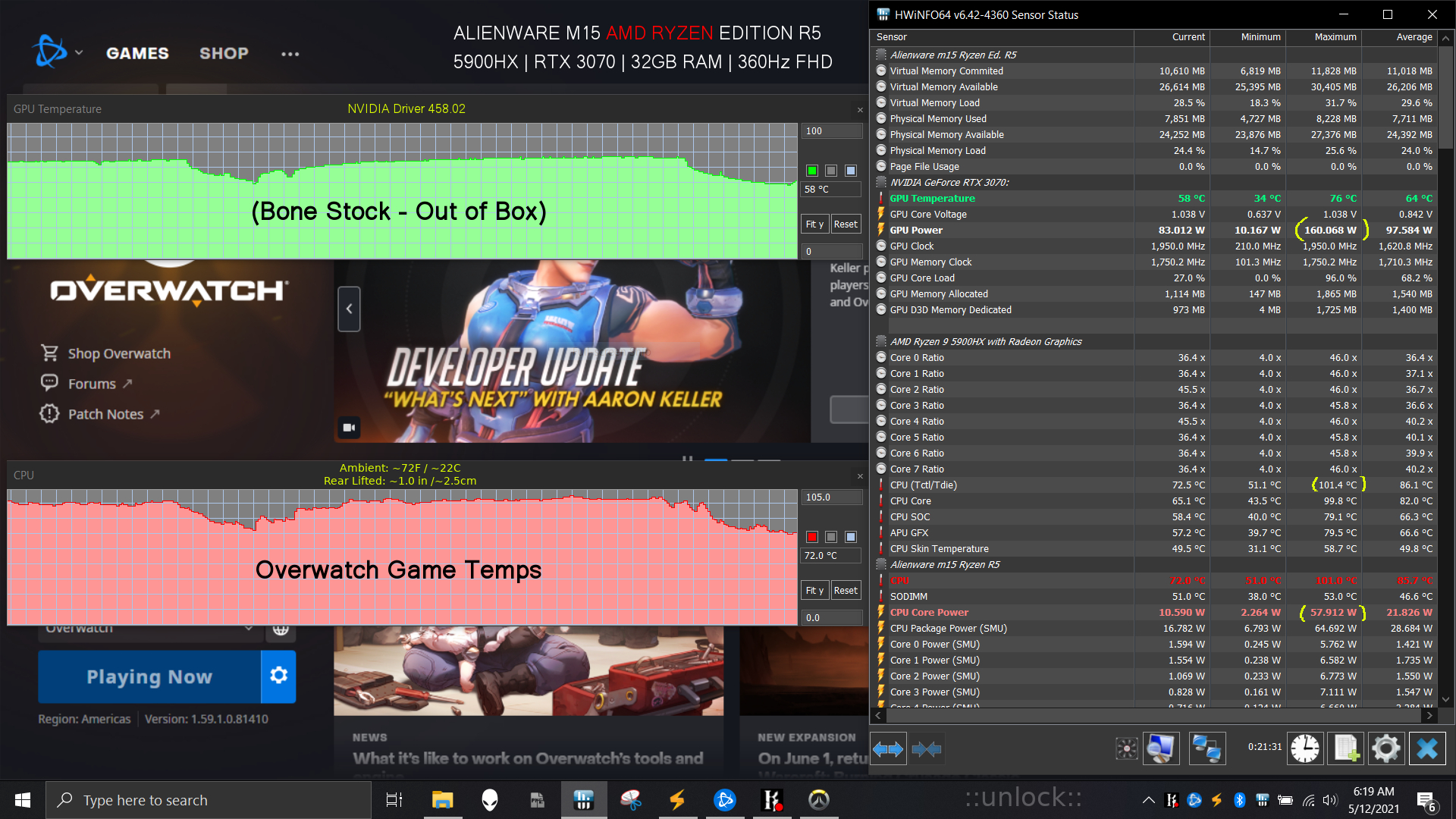The height and width of the screenshot is (819, 1456).
Task: Click the Playing Now button
Action: coord(149,676)
